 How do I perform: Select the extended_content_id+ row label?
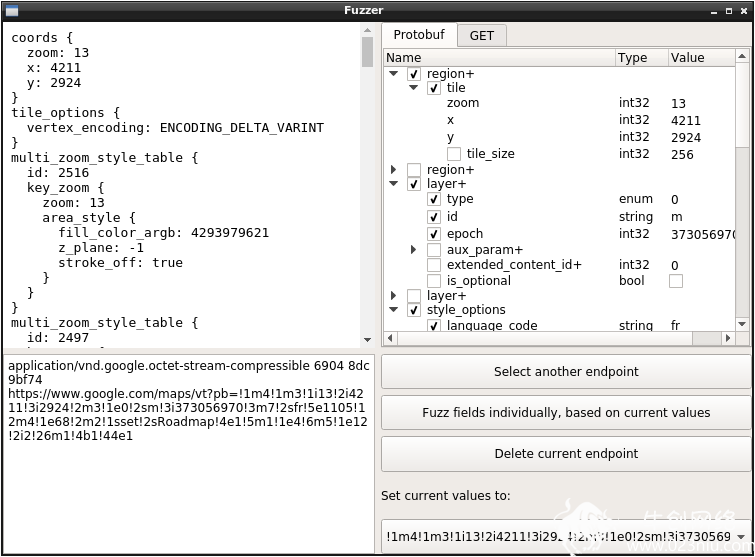coord(514,265)
